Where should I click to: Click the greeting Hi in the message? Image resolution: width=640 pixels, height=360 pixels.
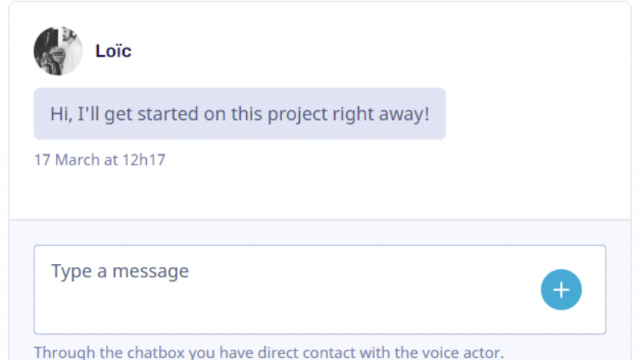61,114
